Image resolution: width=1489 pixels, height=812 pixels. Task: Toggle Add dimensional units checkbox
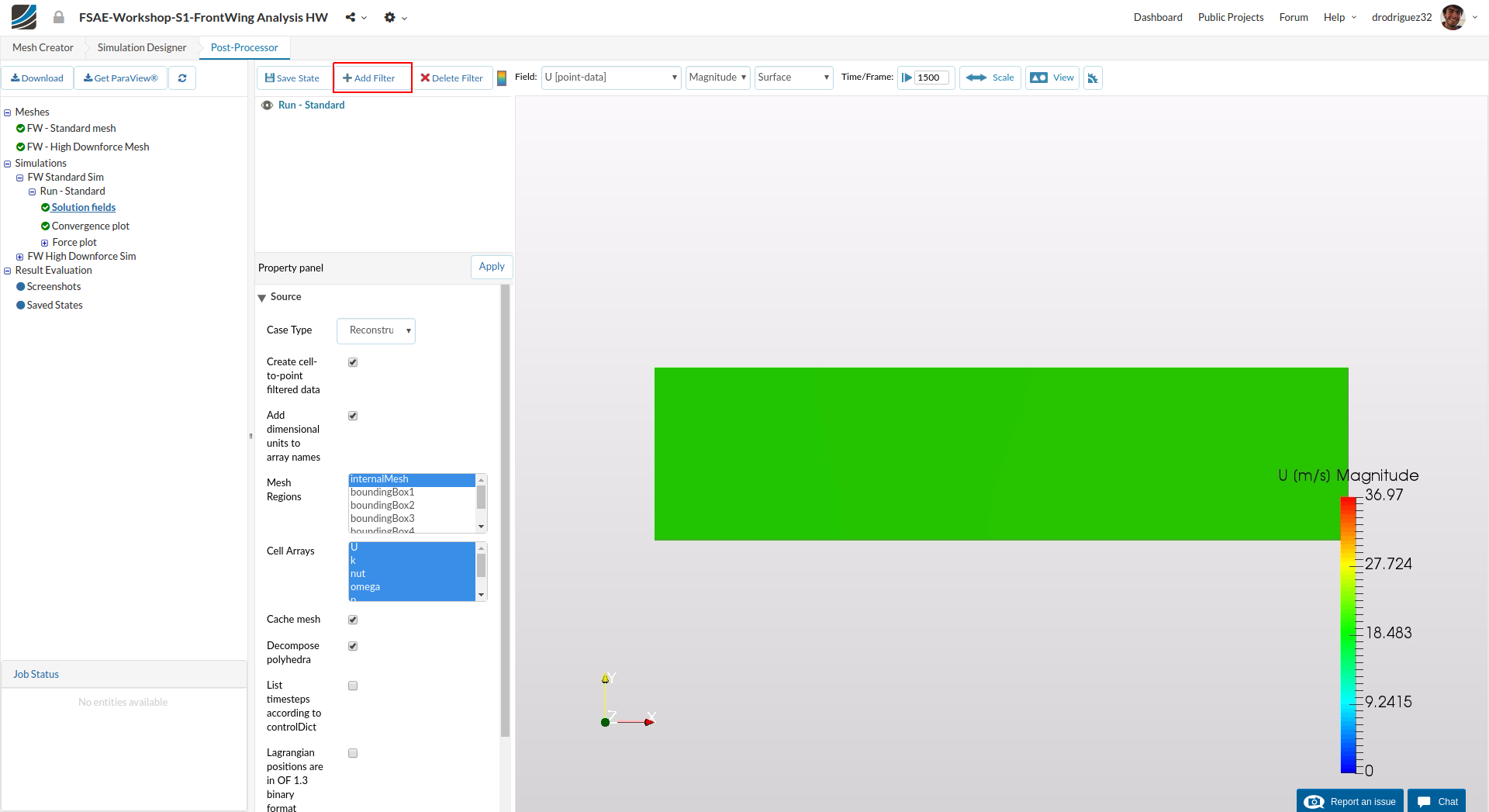click(353, 416)
